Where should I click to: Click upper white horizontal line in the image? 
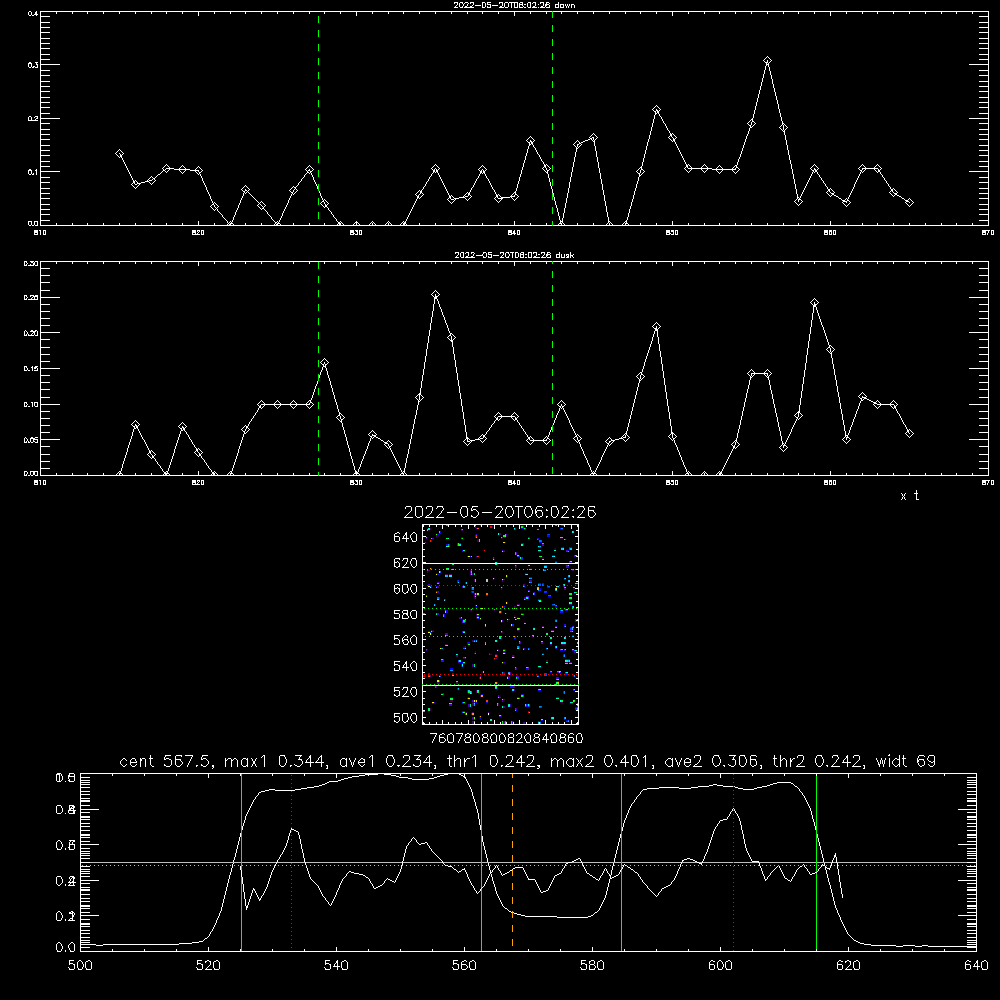500,564
